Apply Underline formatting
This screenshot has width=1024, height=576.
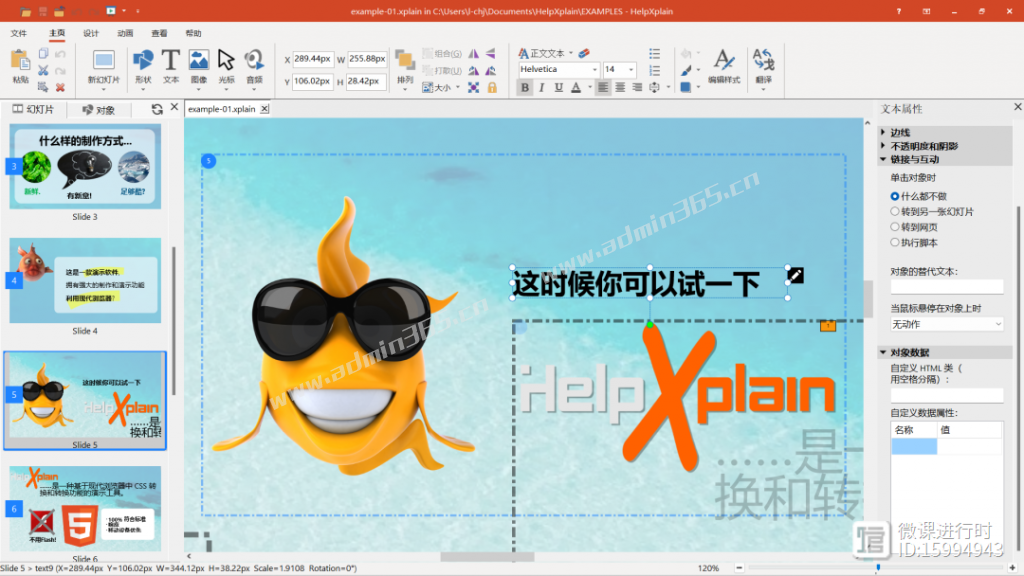pyautogui.click(x=558, y=88)
